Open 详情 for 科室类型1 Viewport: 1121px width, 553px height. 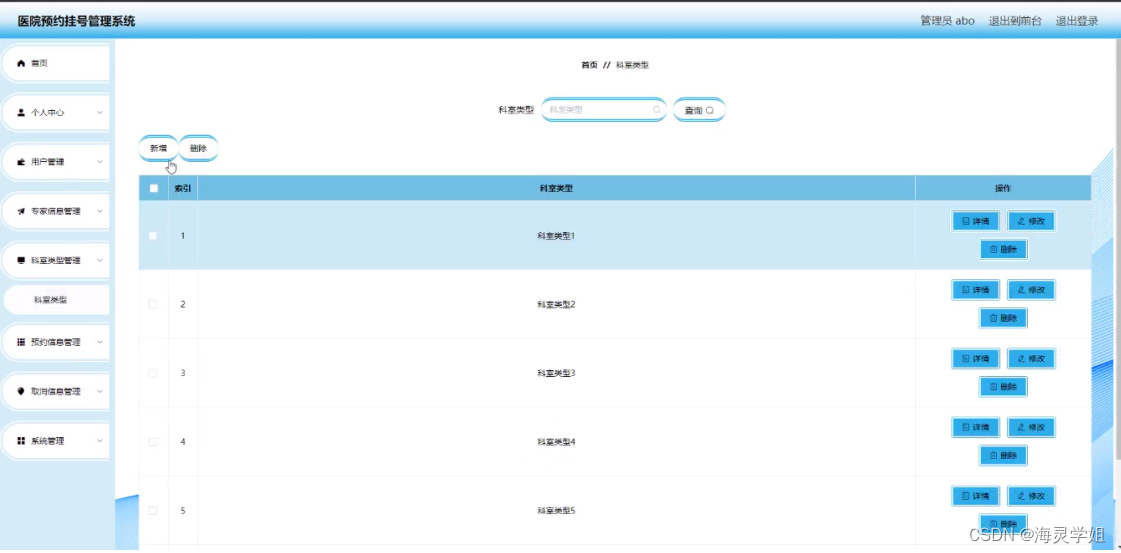coord(976,221)
